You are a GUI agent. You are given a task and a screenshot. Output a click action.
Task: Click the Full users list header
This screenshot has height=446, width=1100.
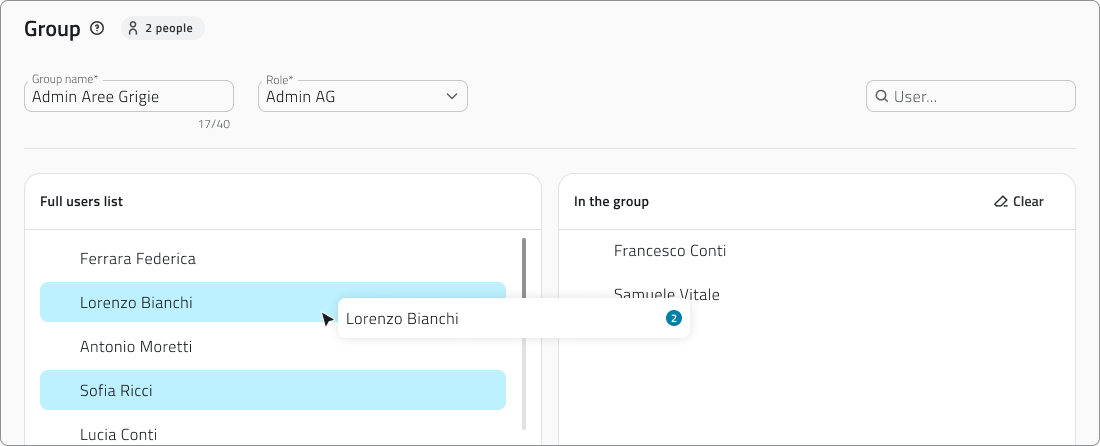[82, 202]
